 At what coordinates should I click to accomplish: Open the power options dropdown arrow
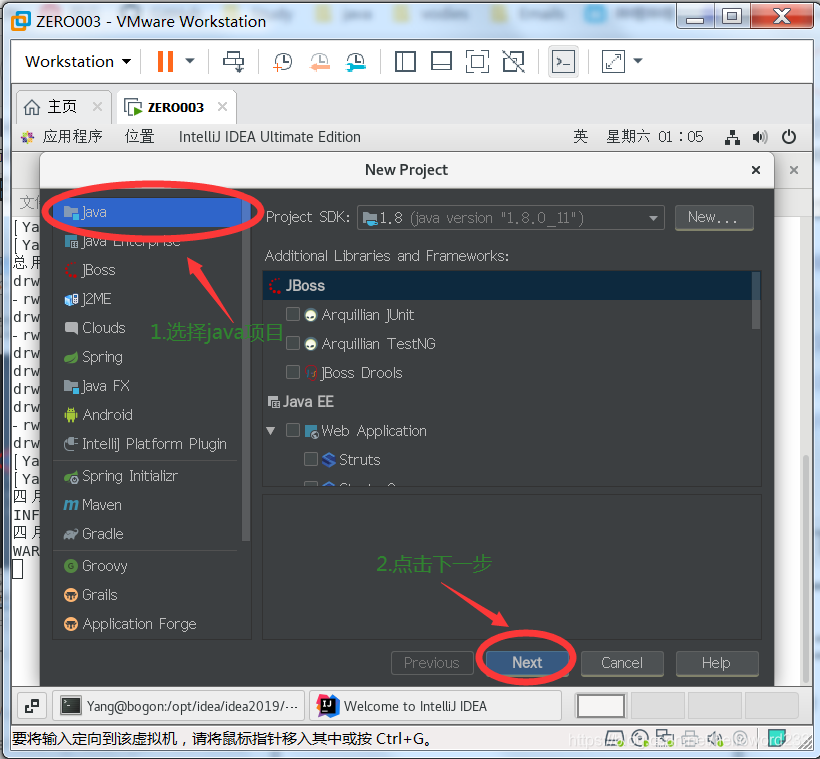pos(190,61)
